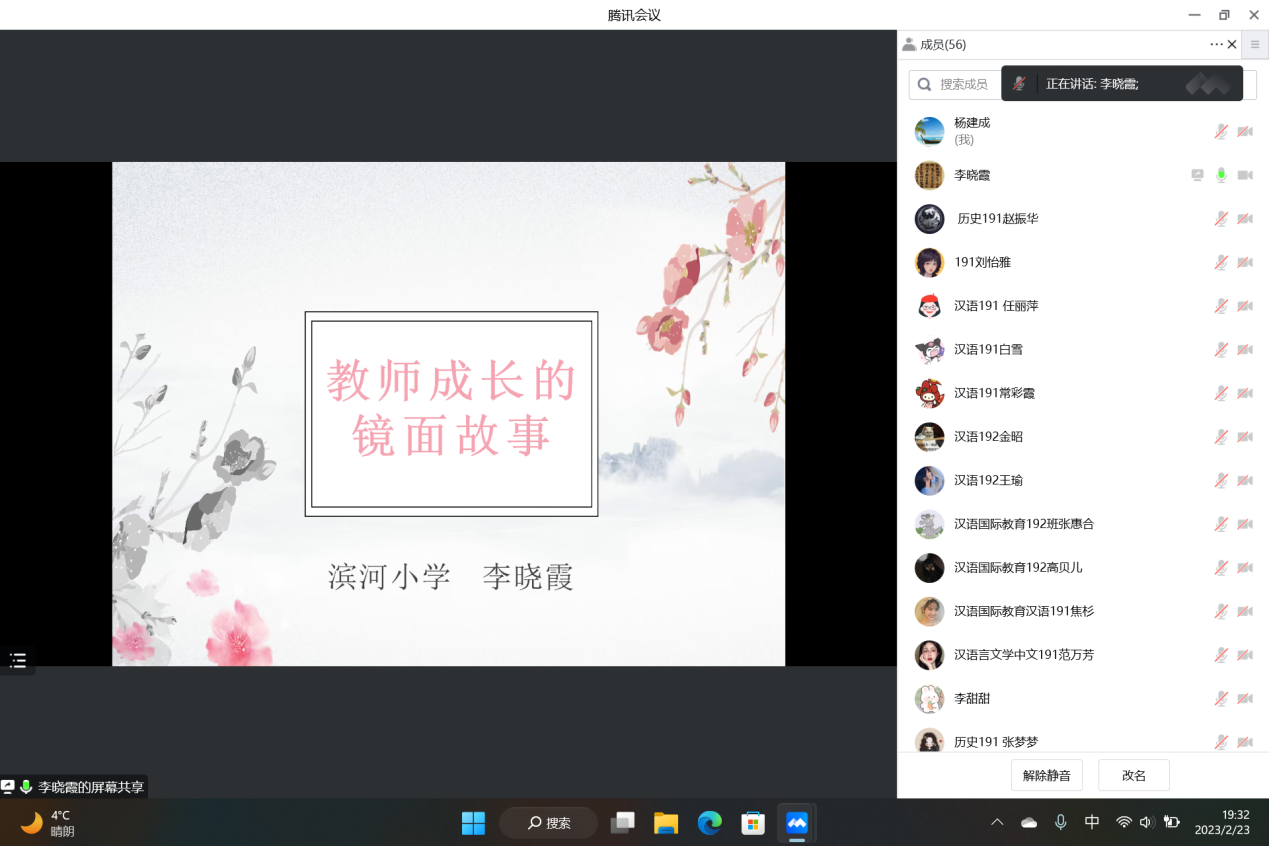Click 李晓霞's green microphone icon

click(1221, 175)
